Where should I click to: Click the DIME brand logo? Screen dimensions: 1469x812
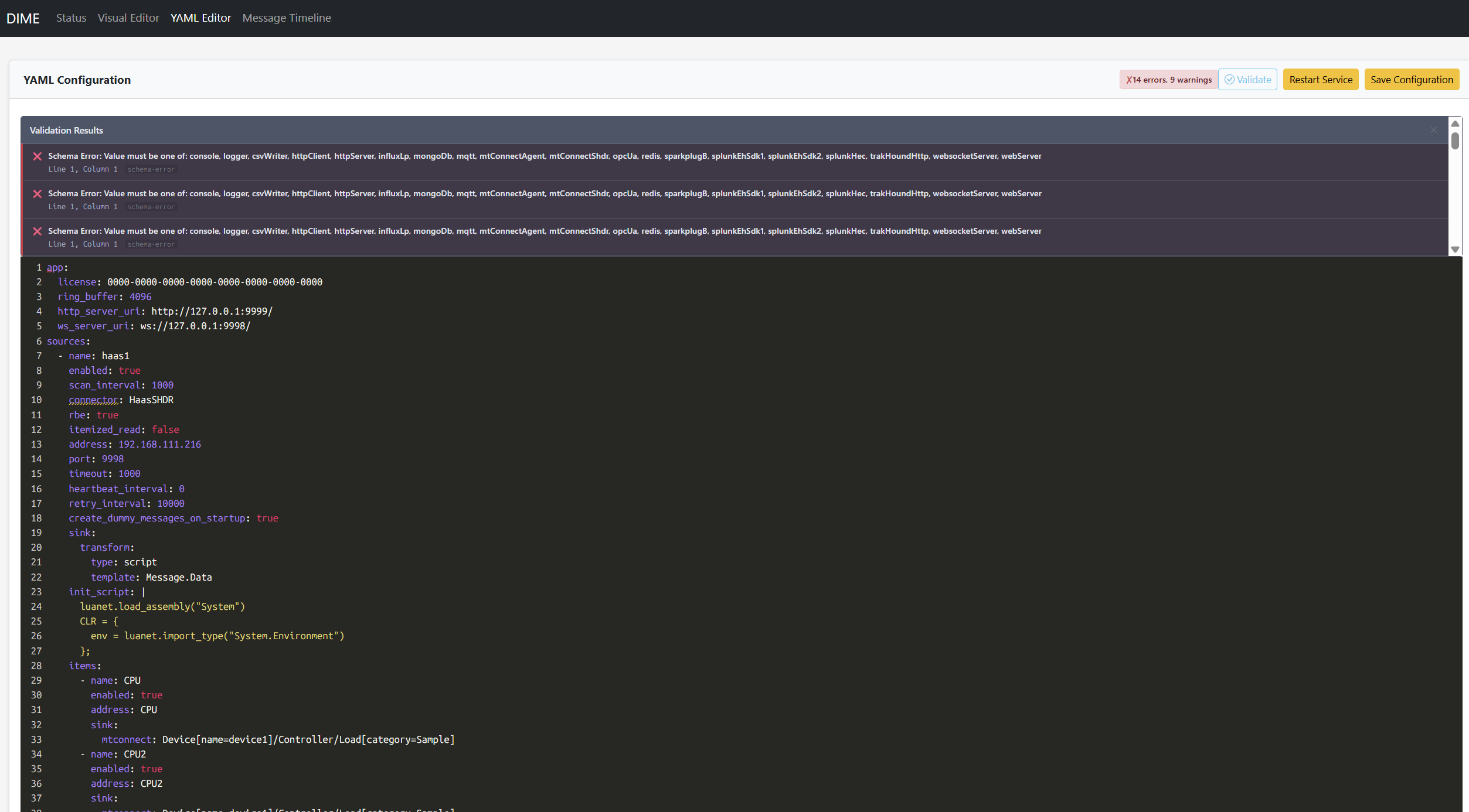[23, 18]
